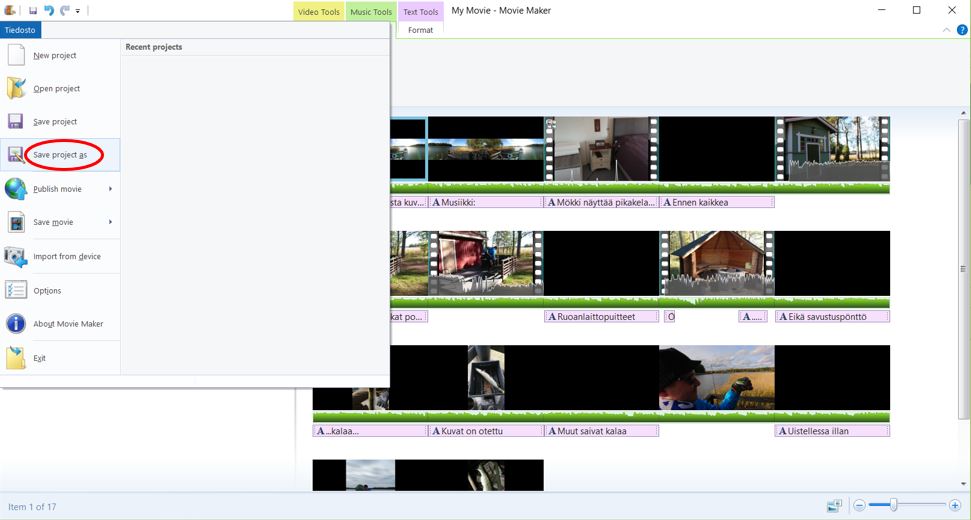
Task: Click the zoom out minus button
Action: coord(859,506)
